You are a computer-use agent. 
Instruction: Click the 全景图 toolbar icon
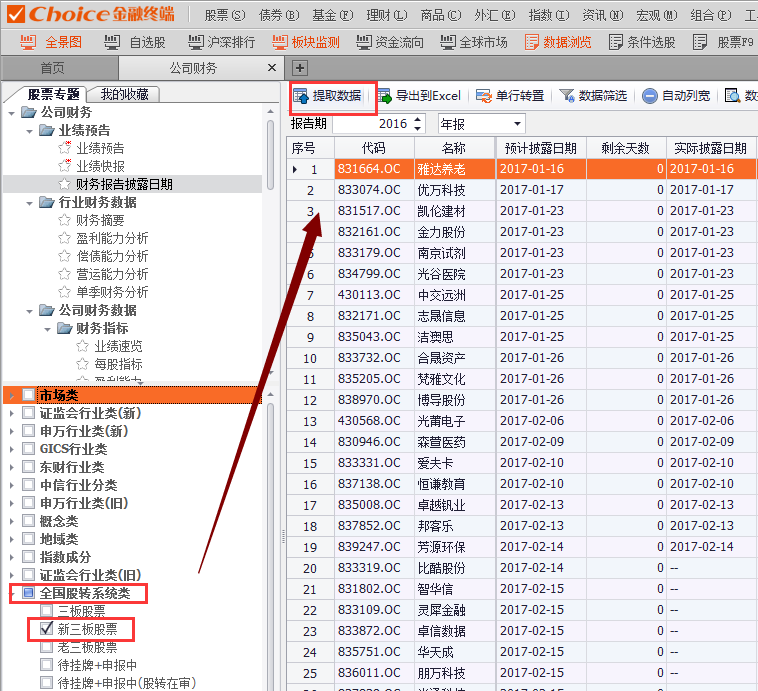tap(28, 43)
